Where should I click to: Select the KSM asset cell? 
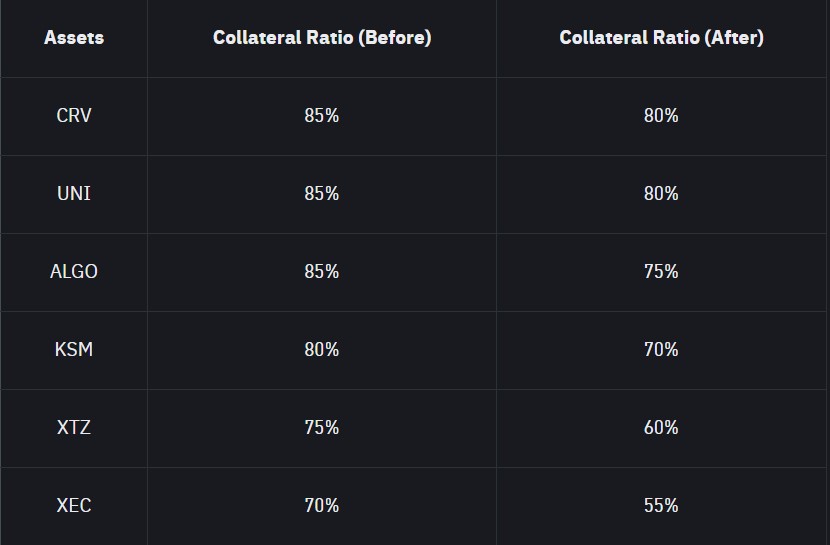tap(74, 350)
